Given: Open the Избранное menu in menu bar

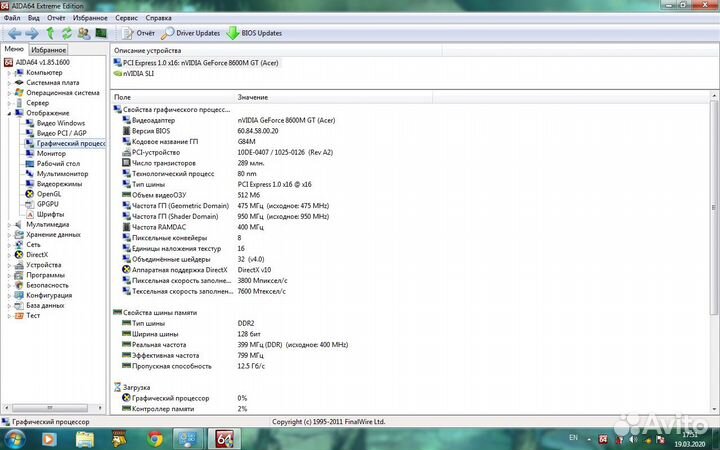Looking at the screenshot, I should (90, 18).
